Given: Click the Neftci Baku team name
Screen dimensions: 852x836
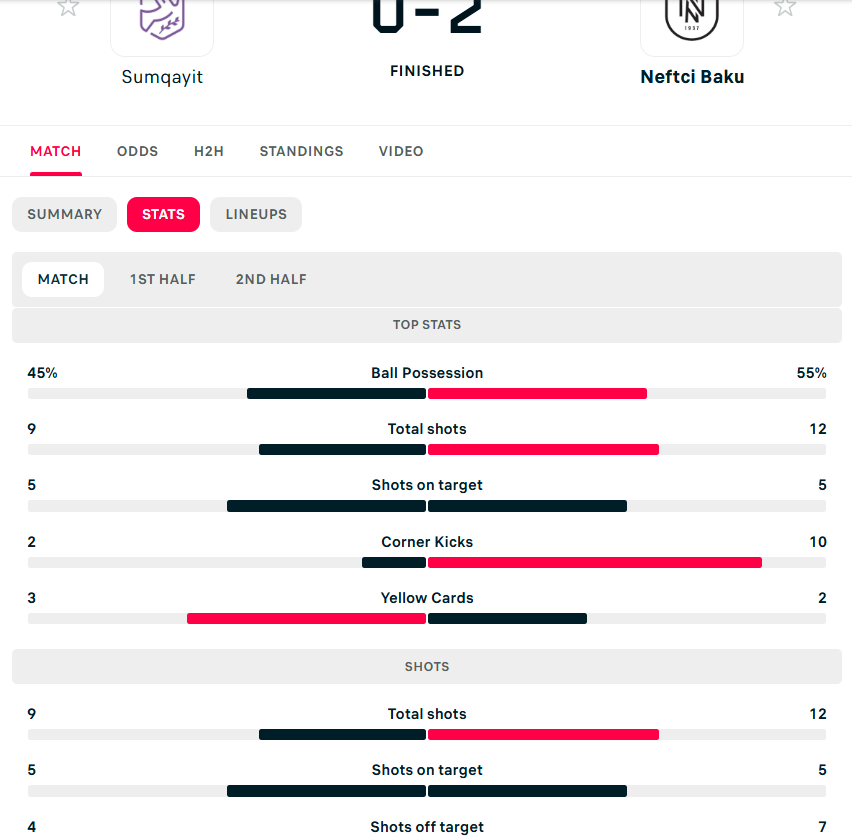Looking at the screenshot, I should (692, 77).
